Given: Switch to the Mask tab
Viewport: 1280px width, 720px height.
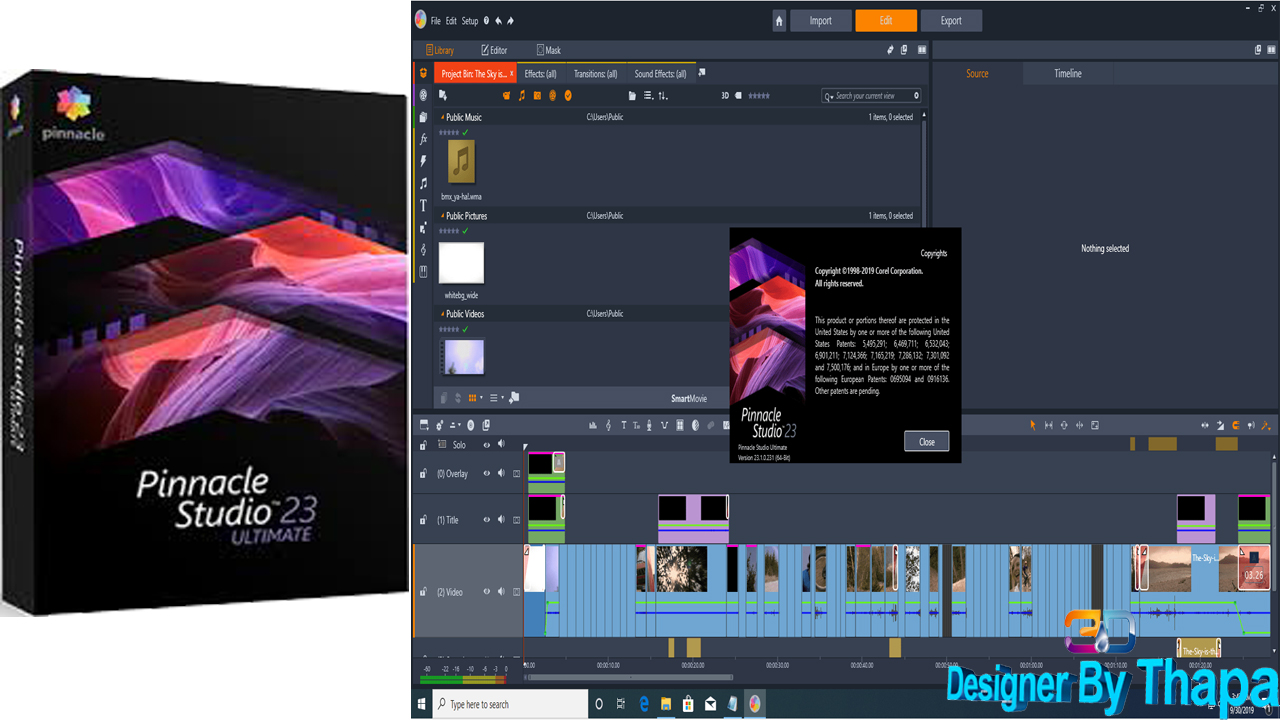Looking at the screenshot, I should tap(549, 50).
